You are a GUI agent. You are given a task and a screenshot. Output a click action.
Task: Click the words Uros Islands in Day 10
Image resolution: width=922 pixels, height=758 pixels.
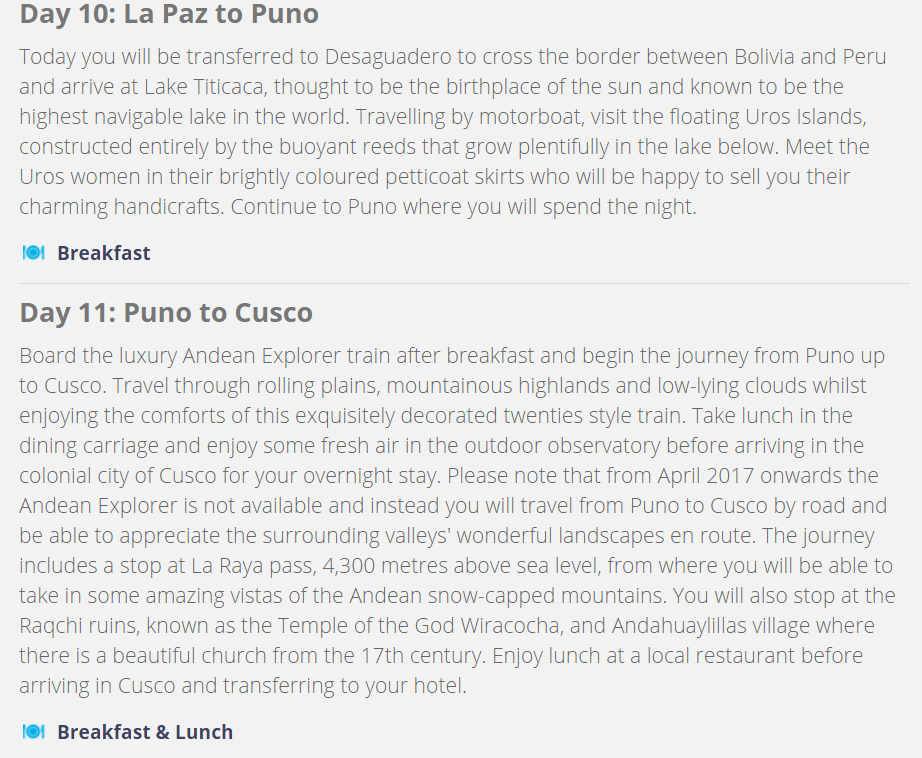coord(806,116)
